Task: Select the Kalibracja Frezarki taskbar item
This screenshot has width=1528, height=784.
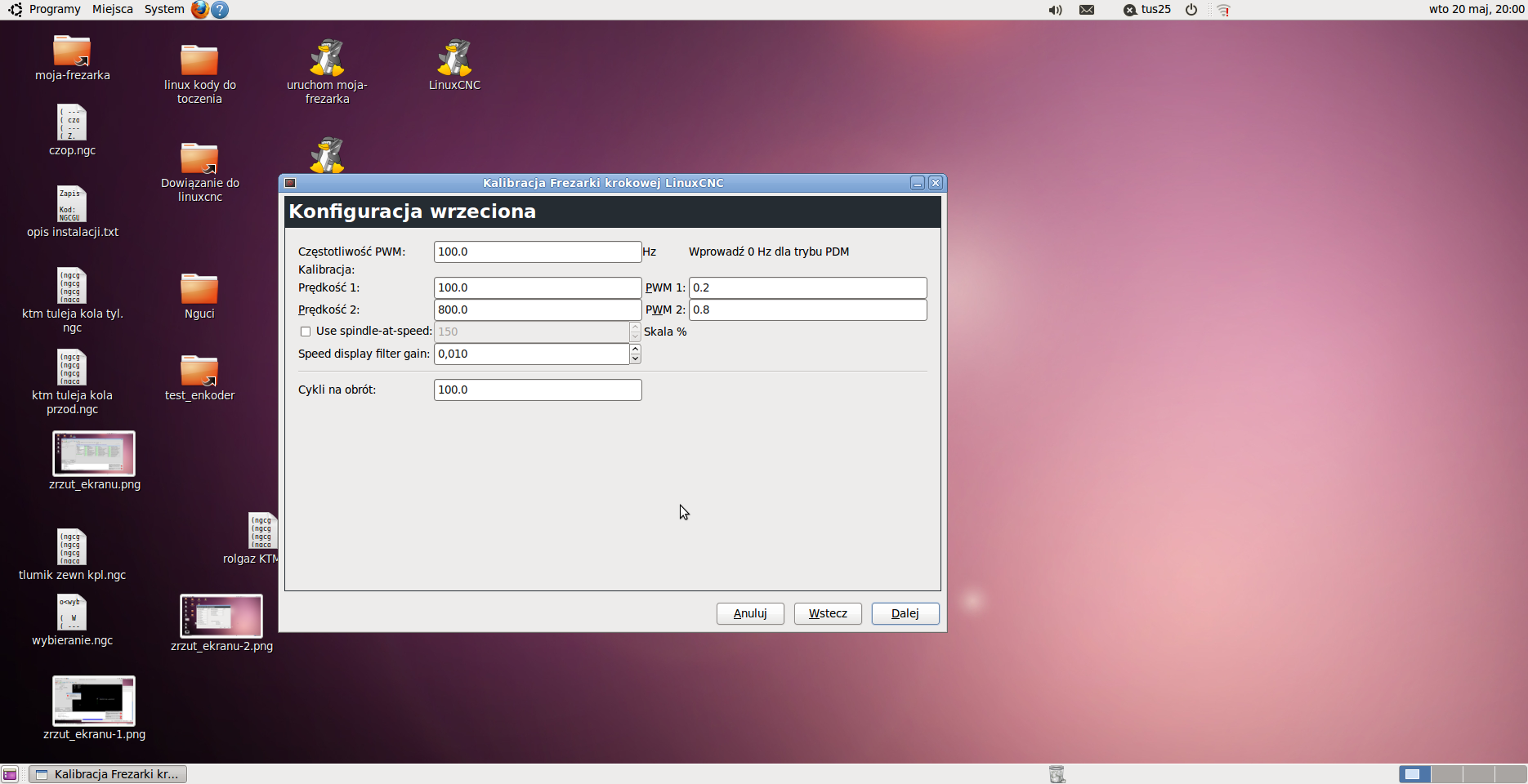Action: pos(108,774)
